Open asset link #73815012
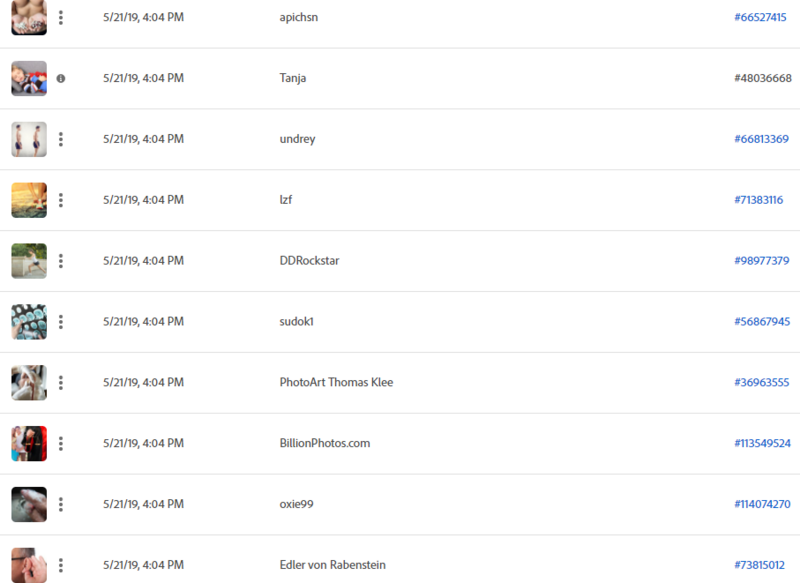This screenshot has height=583, width=800. [759, 565]
